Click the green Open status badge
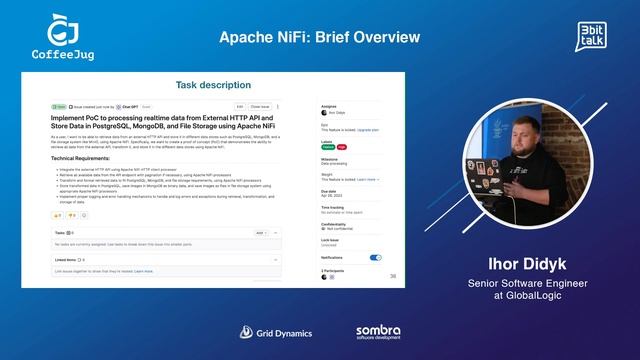Image resolution: width=640 pixels, height=360 pixels. [x=59, y=107]
